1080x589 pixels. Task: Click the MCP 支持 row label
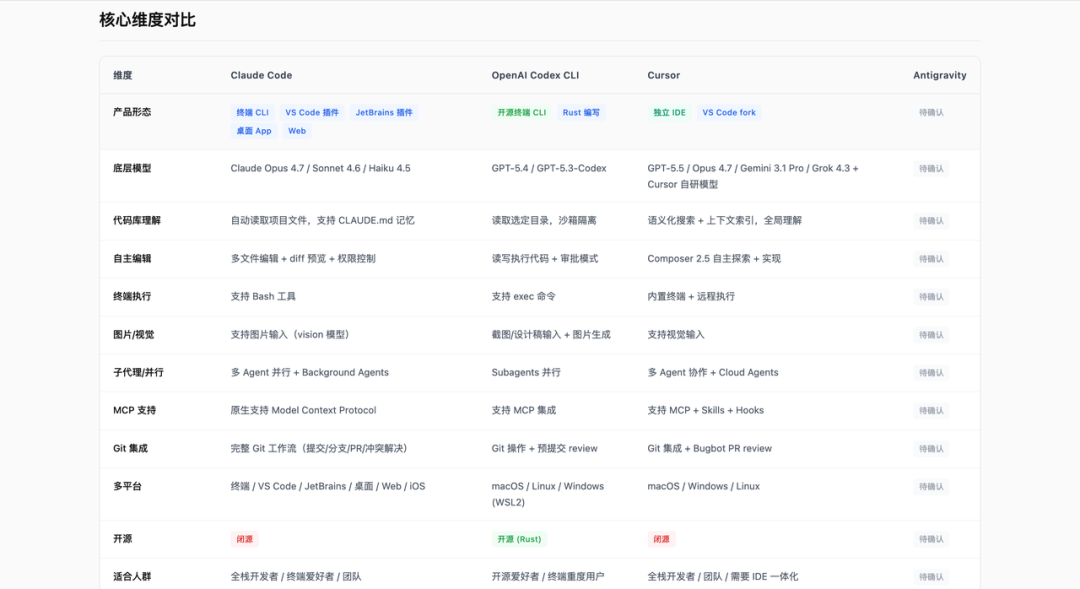134,410
